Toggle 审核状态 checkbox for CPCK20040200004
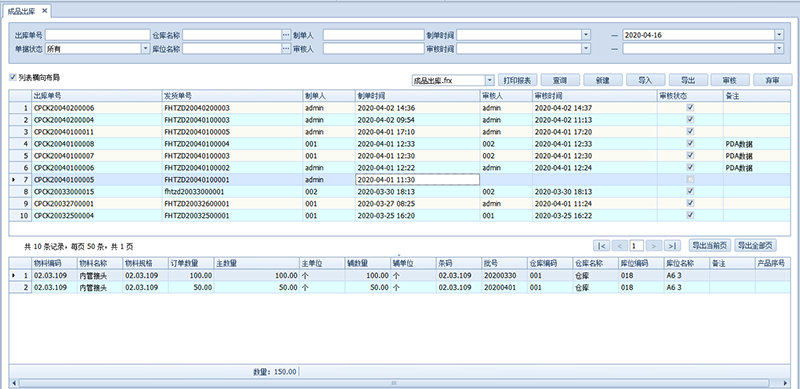Screen dimensions: 800x389 tap(690, 119)
